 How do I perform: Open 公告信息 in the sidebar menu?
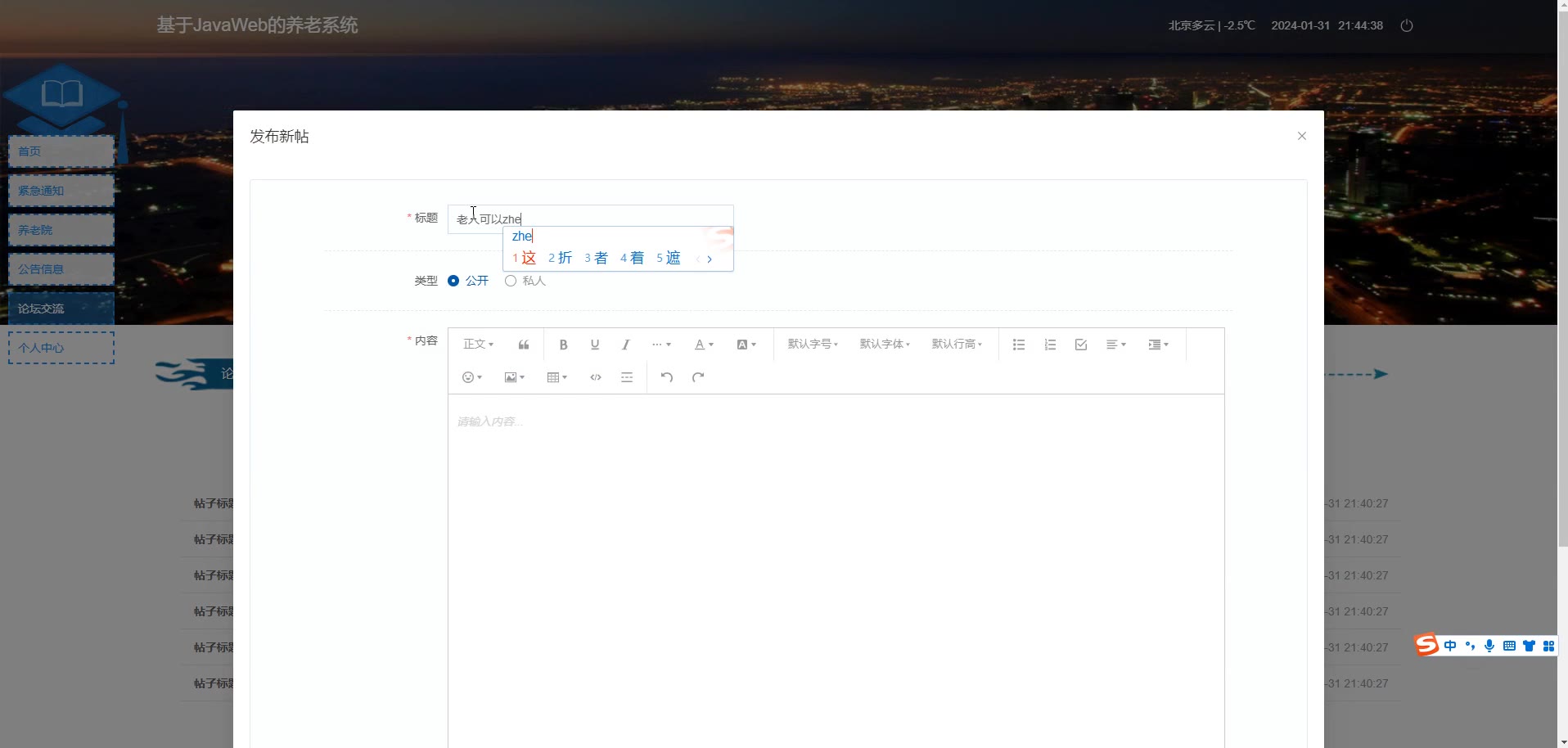coord(61,269)
